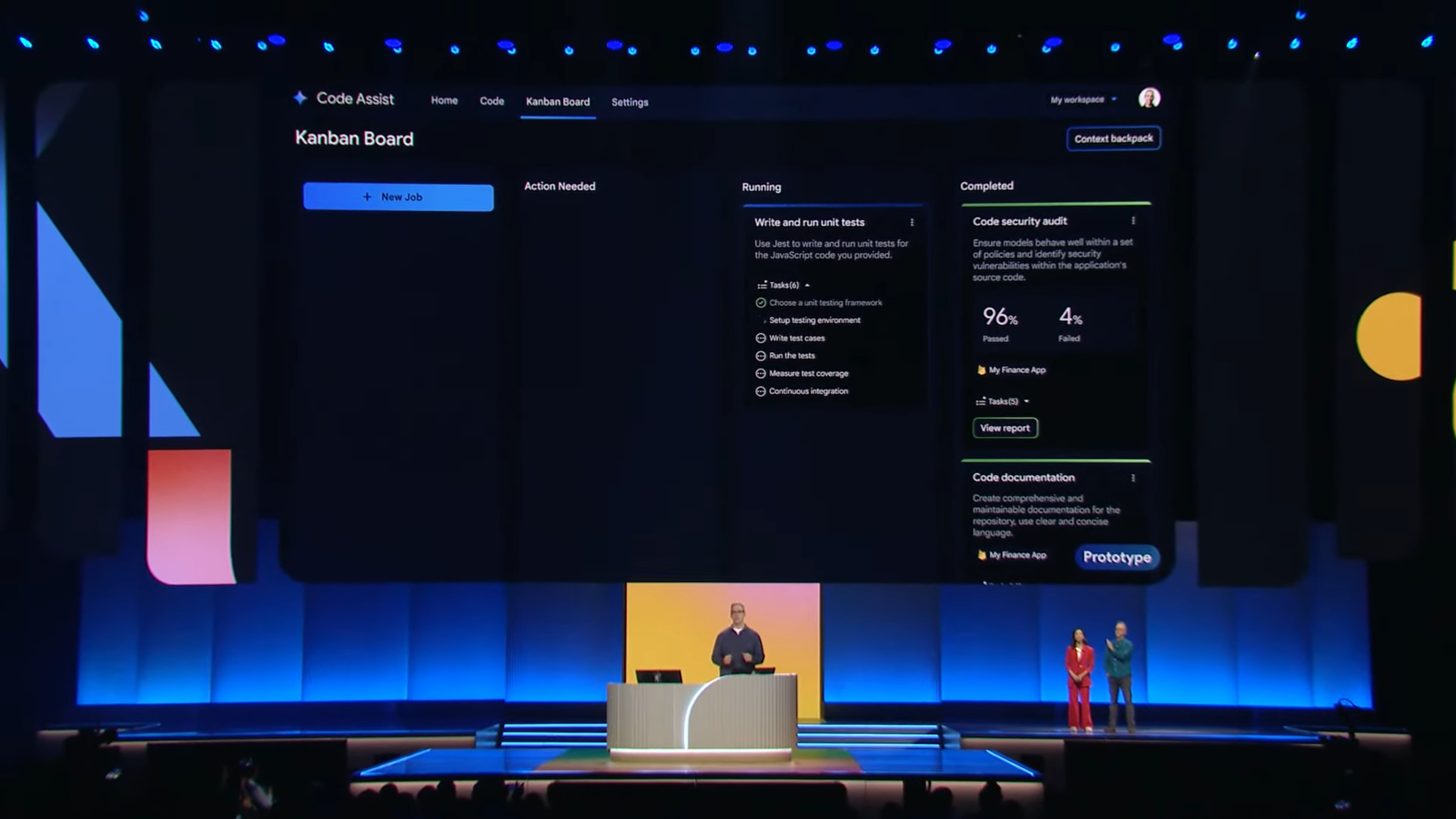Image resolution: width=1456 pixels, height=819 pixels.
Task: Create a New Job
Action: pos(399,197)
